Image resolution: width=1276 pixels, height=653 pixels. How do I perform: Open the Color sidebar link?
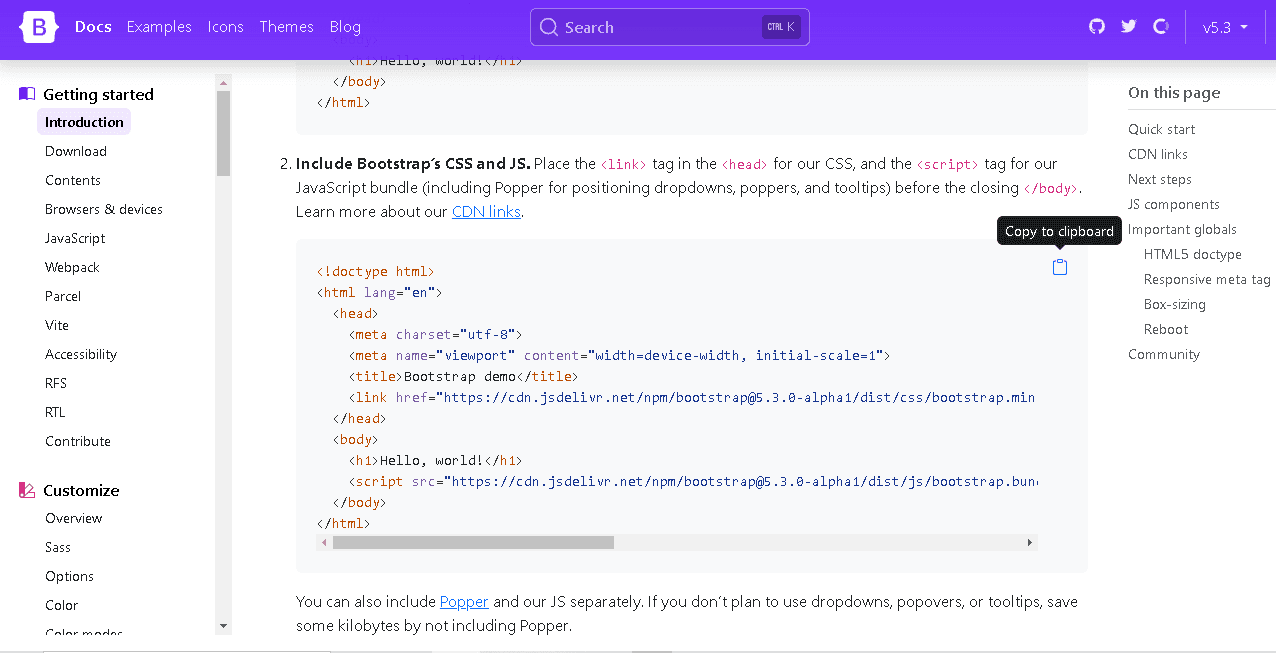click(61, 605)
